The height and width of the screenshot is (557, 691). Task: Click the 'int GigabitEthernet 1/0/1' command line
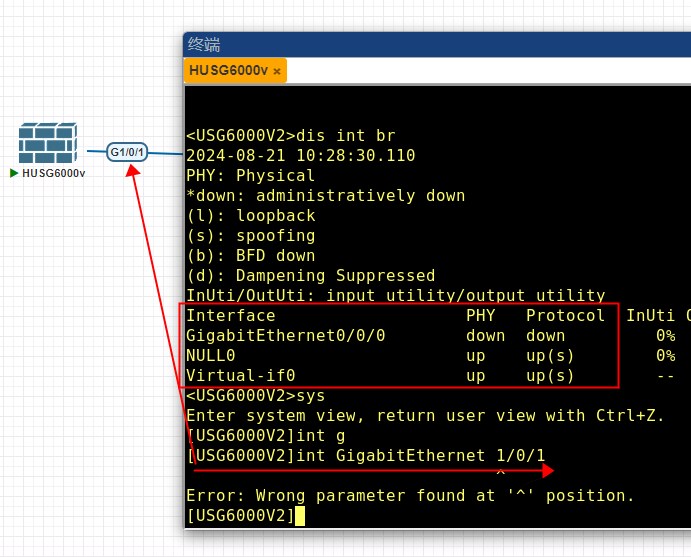point(366,455)
